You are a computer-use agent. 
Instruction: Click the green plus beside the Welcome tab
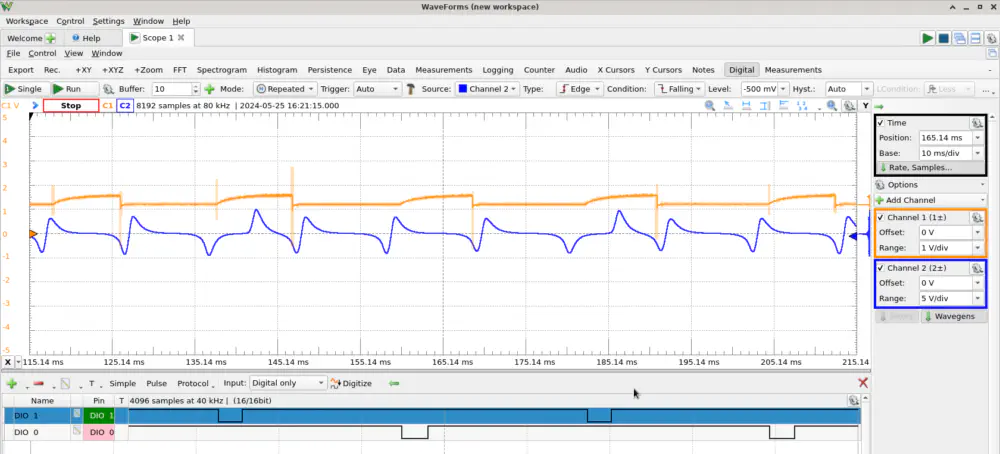point(50,38)
